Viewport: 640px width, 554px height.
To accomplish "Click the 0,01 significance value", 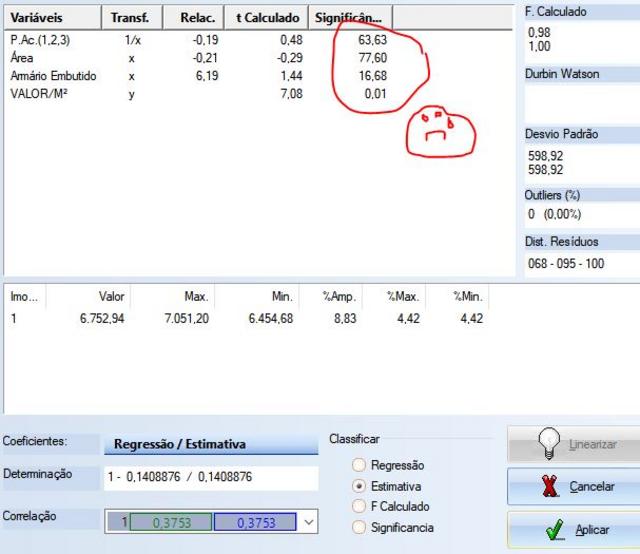I will coord(375,94).
